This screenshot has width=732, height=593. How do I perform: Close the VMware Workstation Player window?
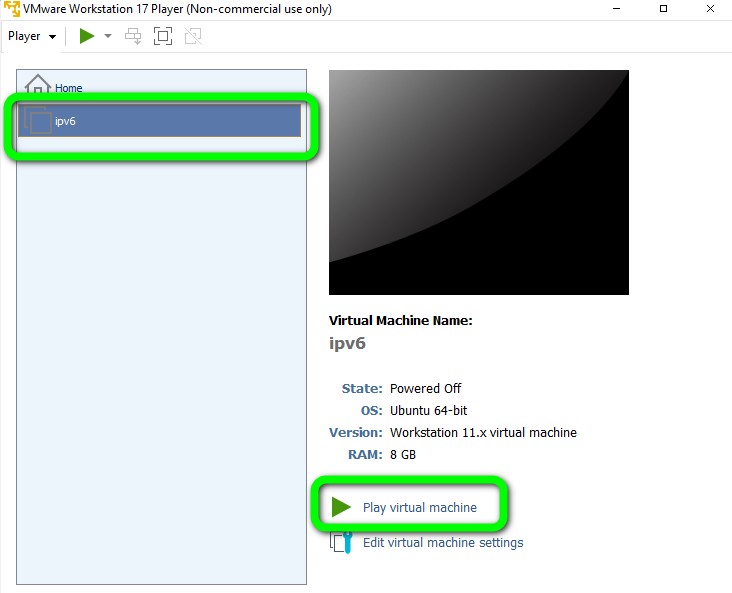709,9
